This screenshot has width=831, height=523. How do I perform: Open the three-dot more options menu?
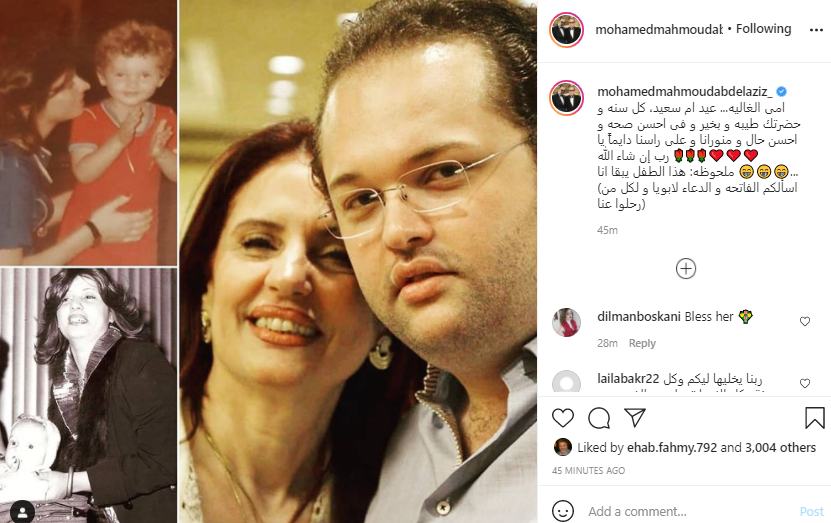[x=816, y=30]
